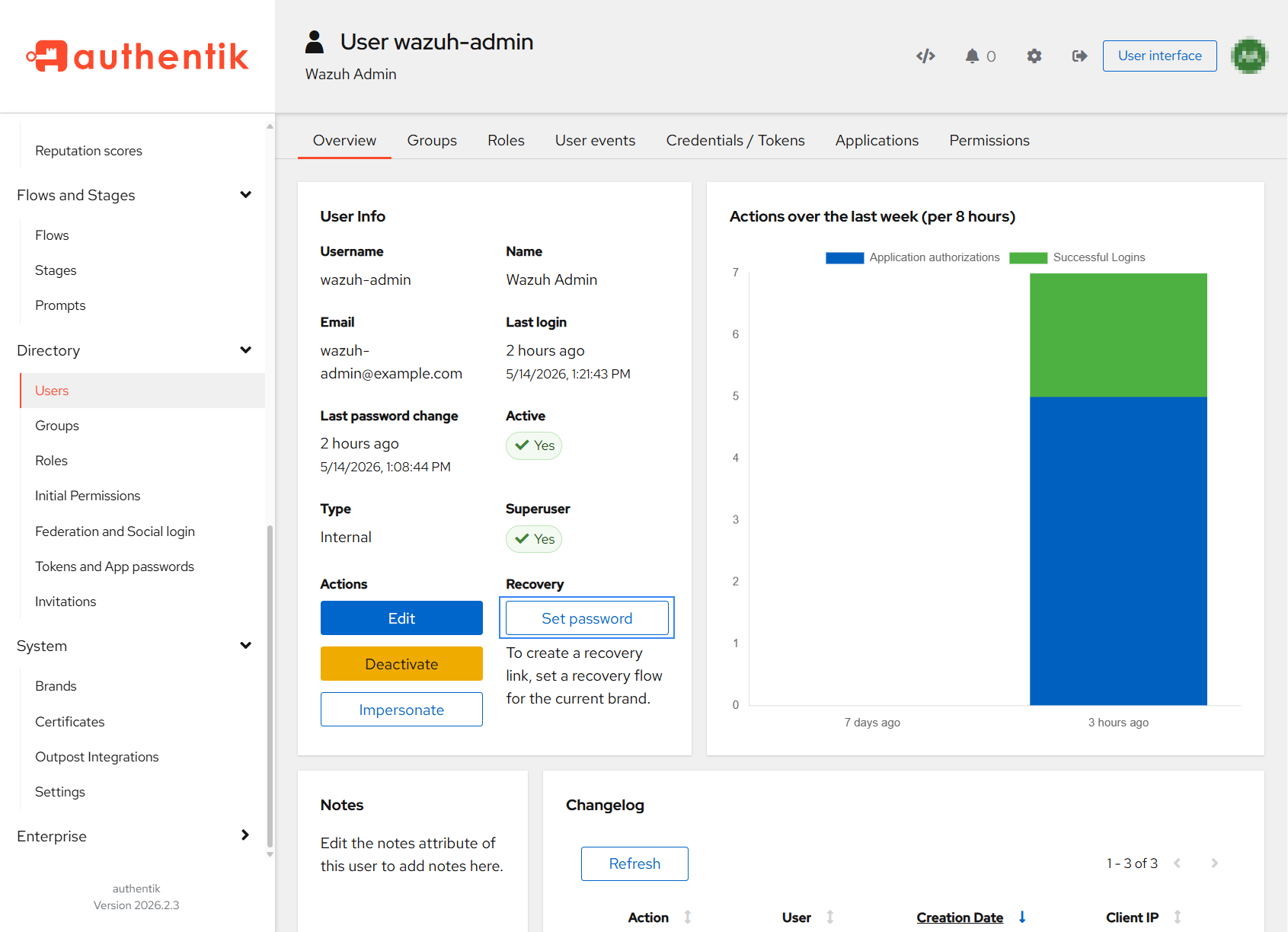1288x932 pixels.
Task: Collapse the Flows and Stages section
Action: (x=246, y=195)
